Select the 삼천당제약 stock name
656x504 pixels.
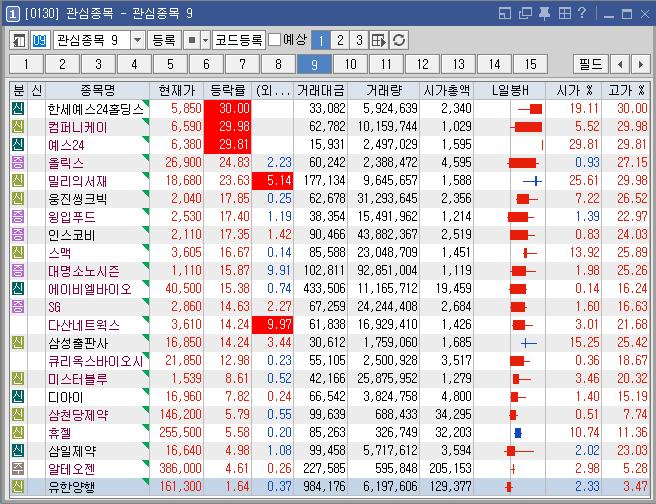coord(78,415)
